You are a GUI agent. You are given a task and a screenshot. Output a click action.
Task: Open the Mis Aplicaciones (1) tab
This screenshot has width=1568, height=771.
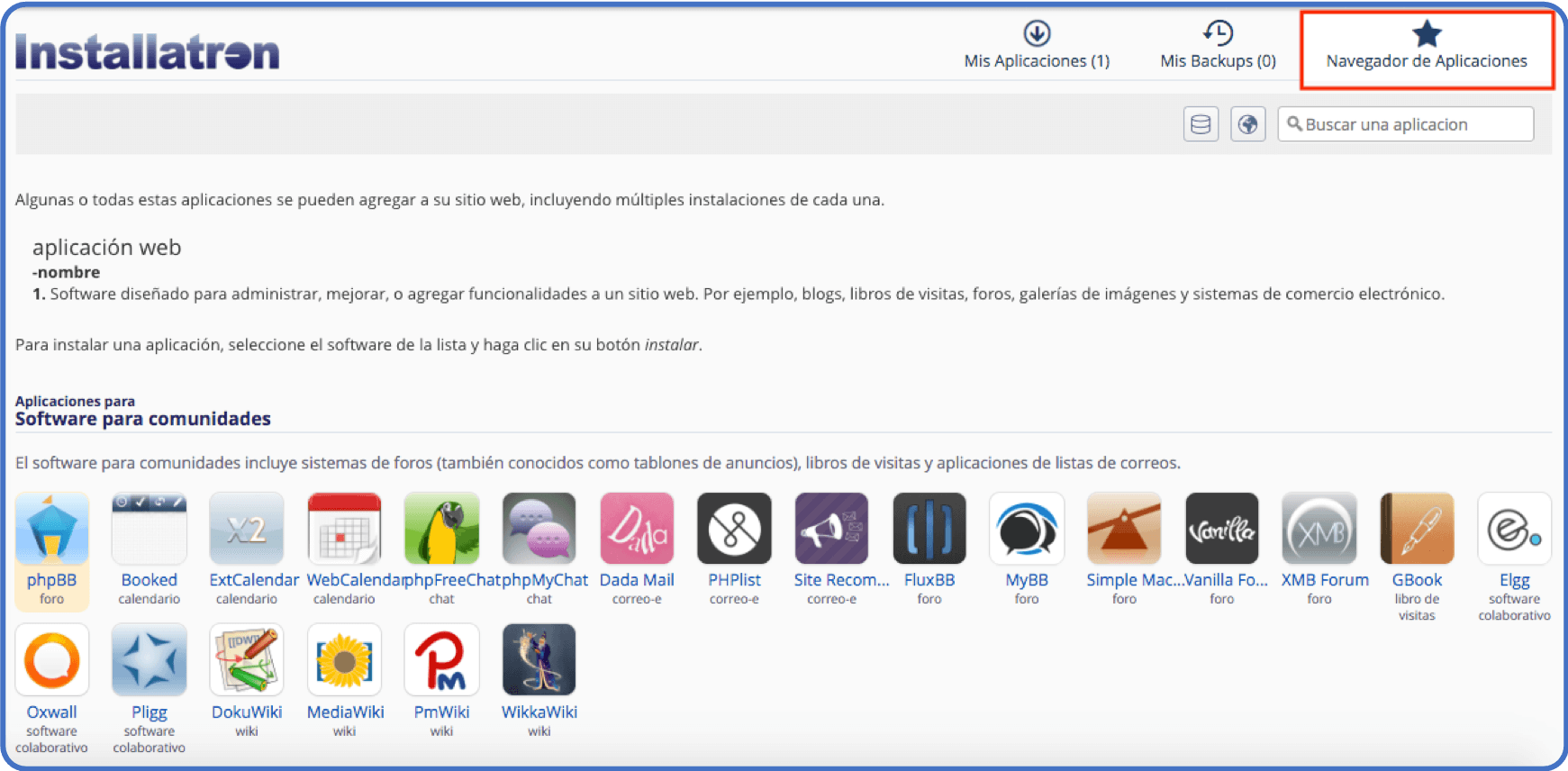tap(1037, 46)
